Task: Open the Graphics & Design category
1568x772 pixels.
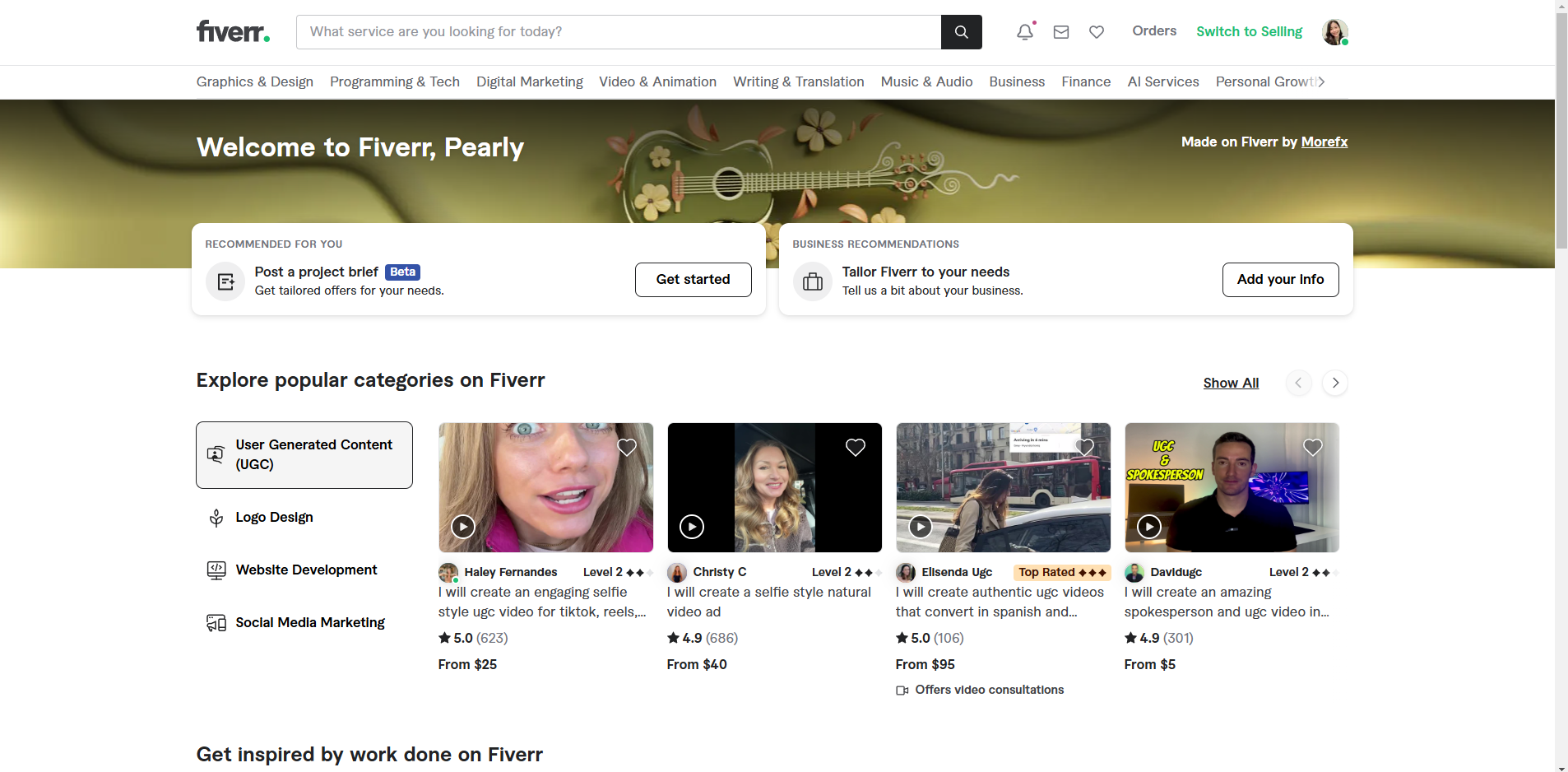Action: pos(254,81)
